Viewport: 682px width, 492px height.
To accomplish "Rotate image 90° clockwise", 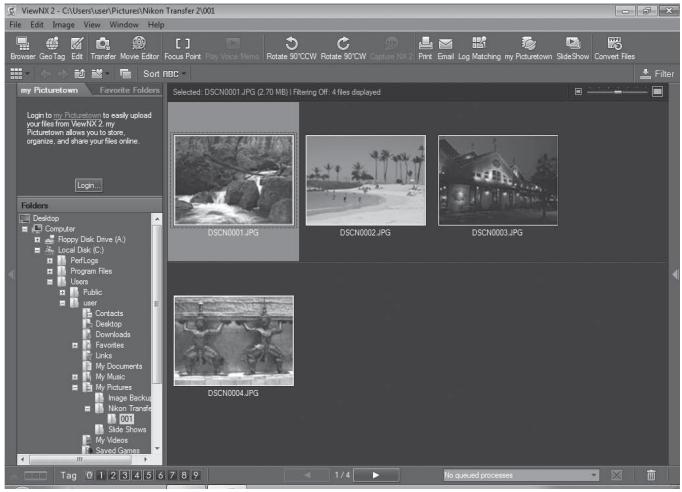I will pos(343,48).
